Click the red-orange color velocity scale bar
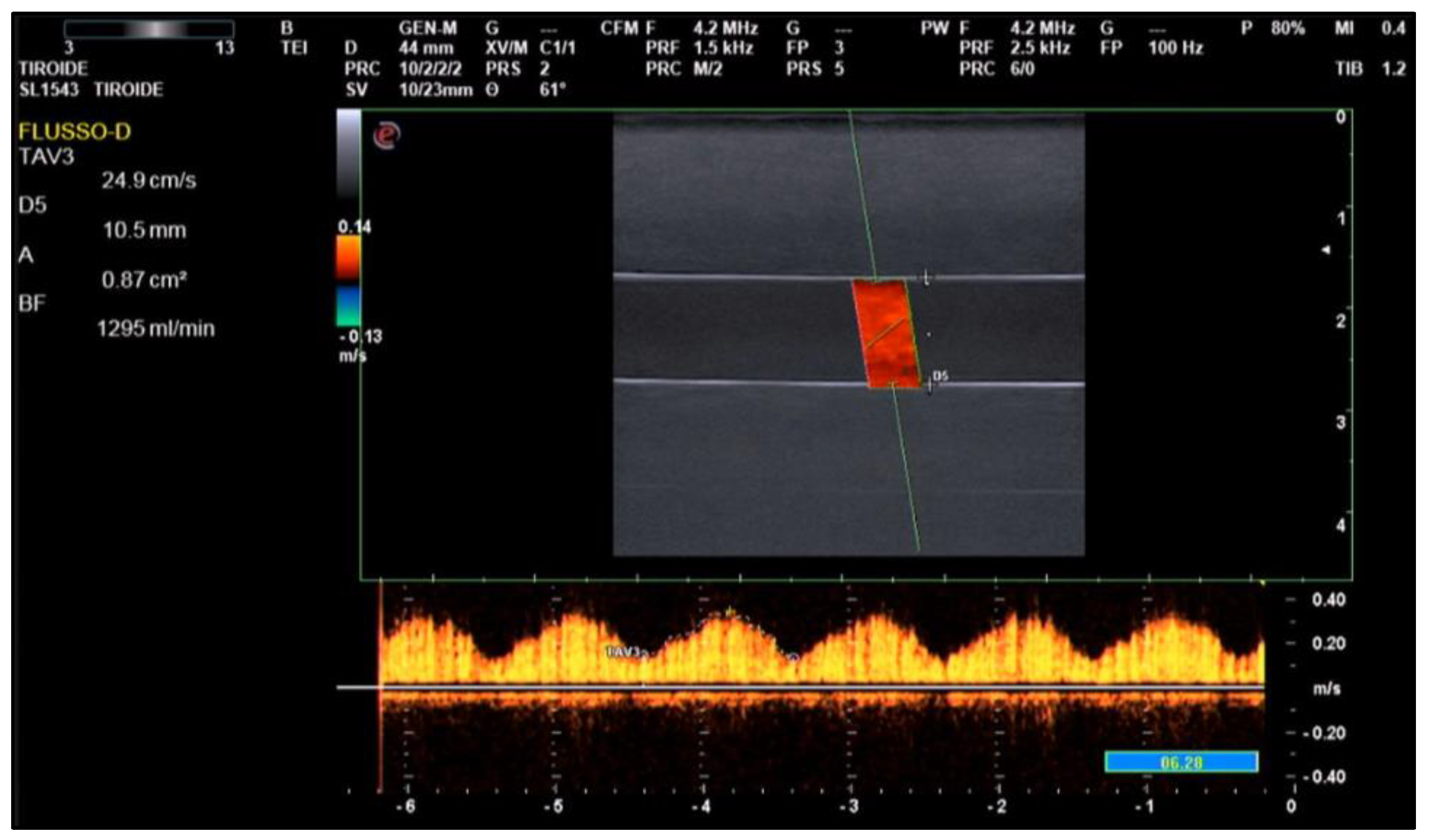Image resolution: width=1430 pixels, height=840 pixels. tap(348, 258)
